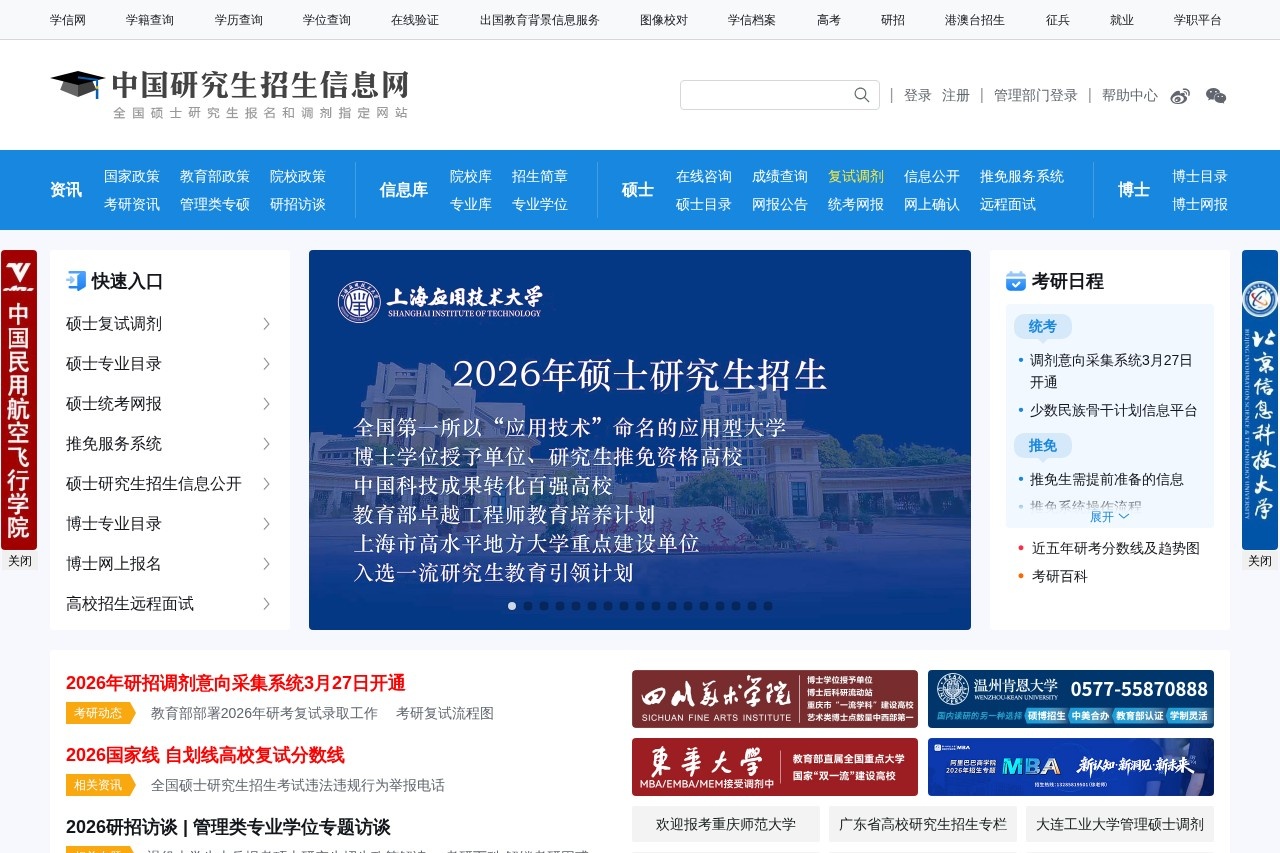The height and width of the screenshot is (853, 1280).
Task: Close the right 北京信息科技大学 ad
Action: (x=1260, y=561)
